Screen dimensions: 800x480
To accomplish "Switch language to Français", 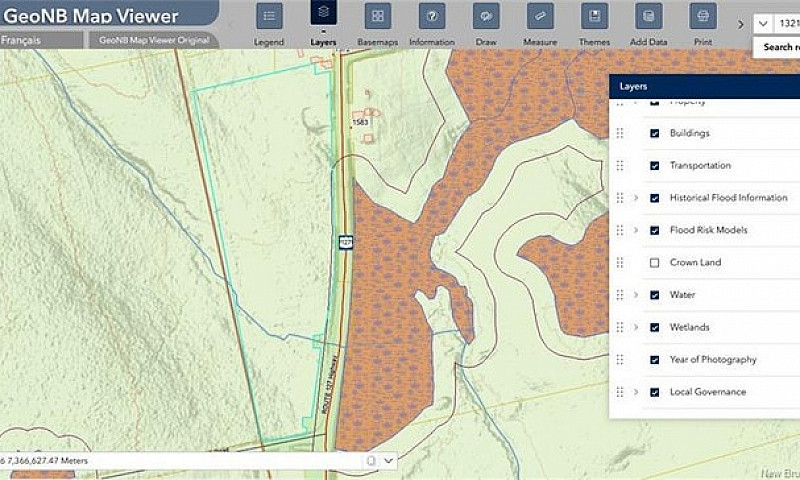I will (21, 40).
